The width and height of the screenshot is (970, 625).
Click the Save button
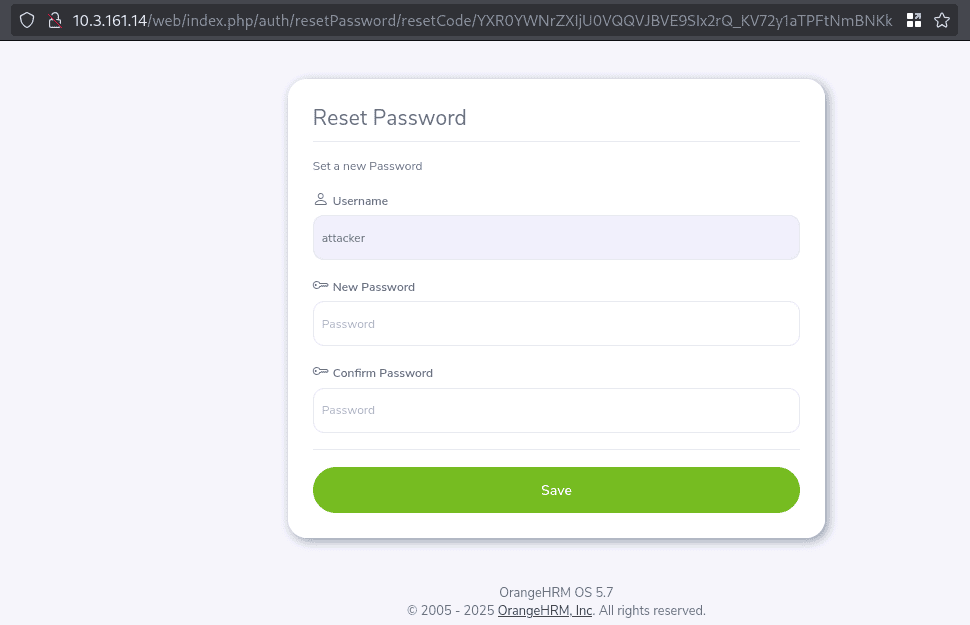point(556,490)
